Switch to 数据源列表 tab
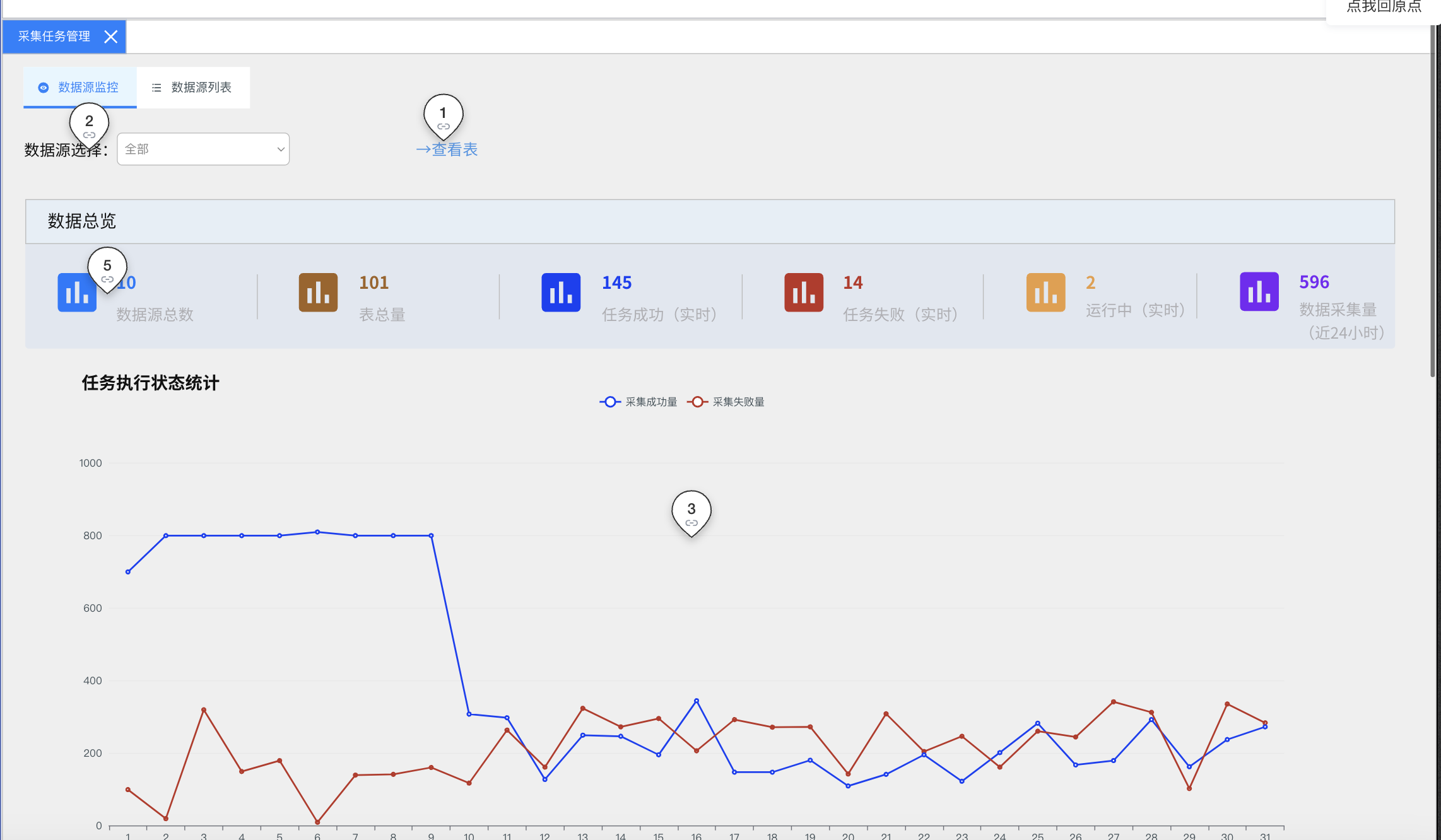 click(x=193, y=87)
